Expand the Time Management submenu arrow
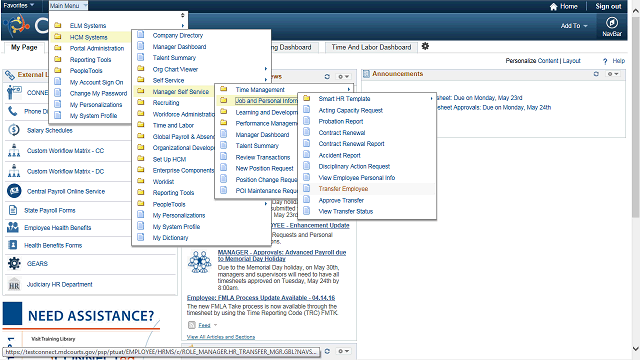The image size is (640, 360). 349,89
